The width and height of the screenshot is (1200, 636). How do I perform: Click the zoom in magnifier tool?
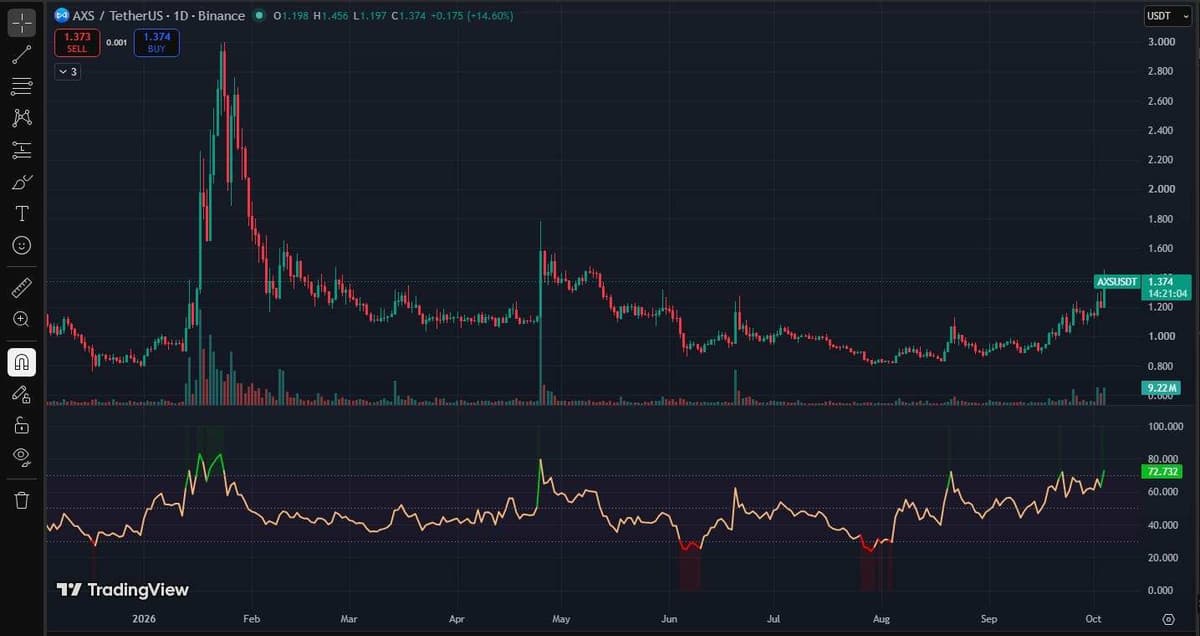point(22,320)
